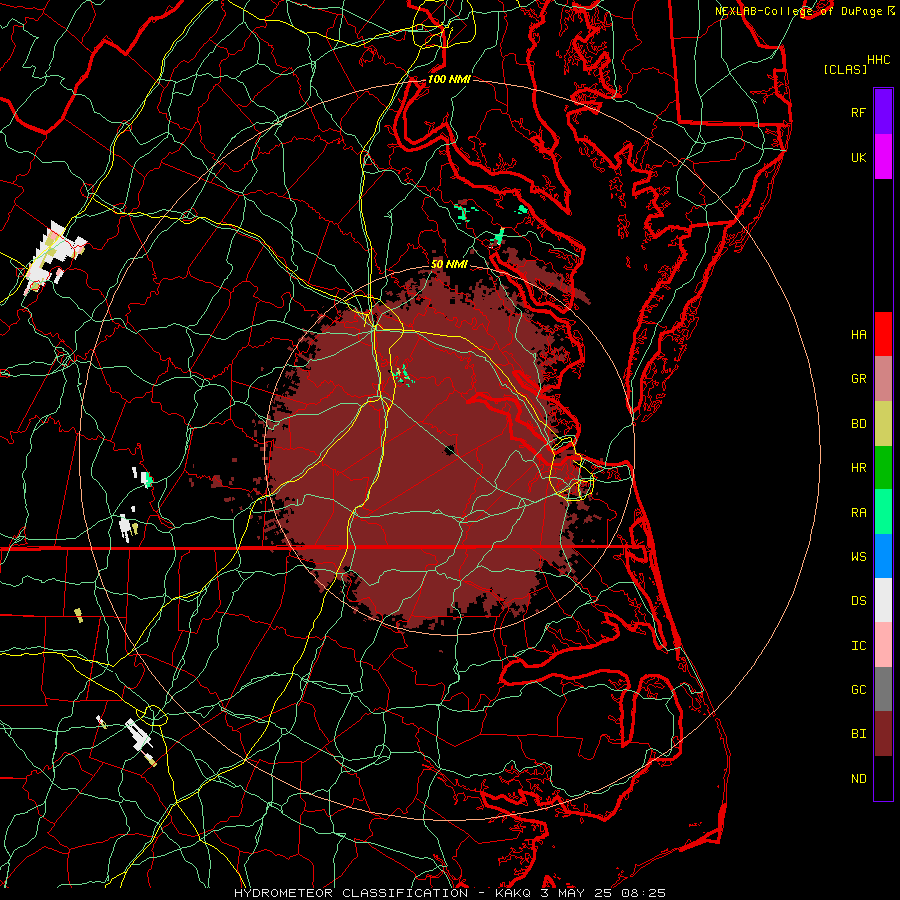Screen dimensions: 900x900
Task: Click the 'GC' legend label
Action: pyautogui.click(x=858, y=690)
